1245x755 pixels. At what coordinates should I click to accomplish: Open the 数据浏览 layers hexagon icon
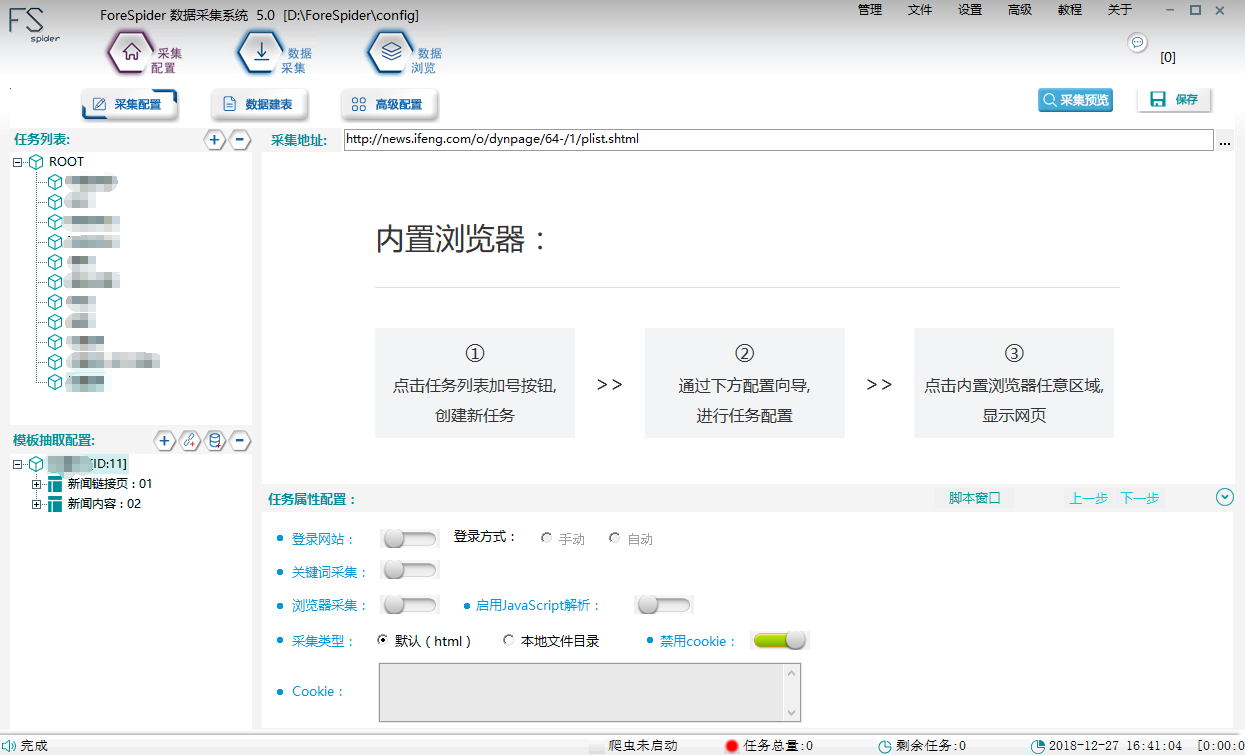[x=391, y=53]
